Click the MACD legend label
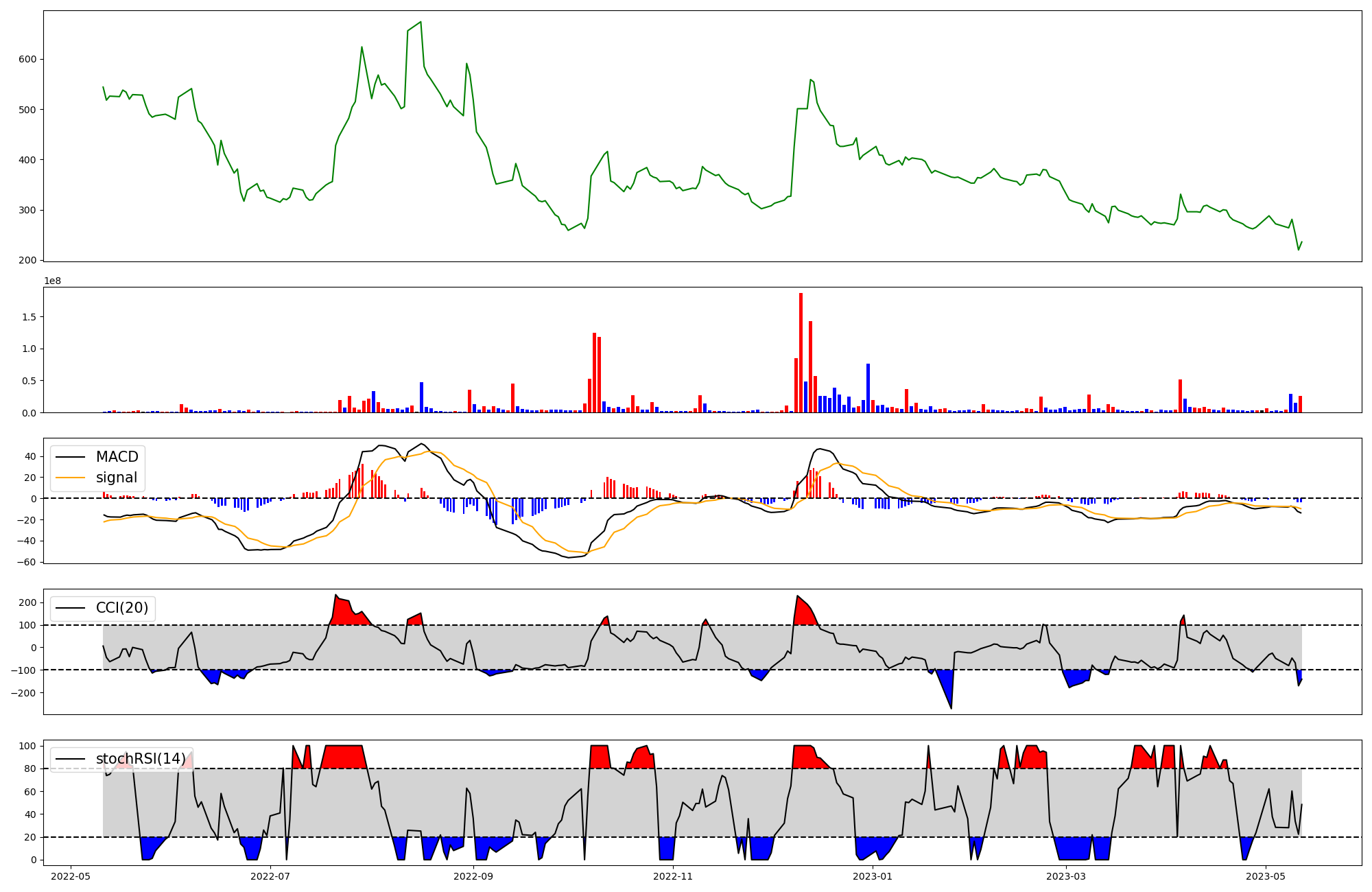The height and width of the screenshot is (892, 1372). tap(117, 457)
